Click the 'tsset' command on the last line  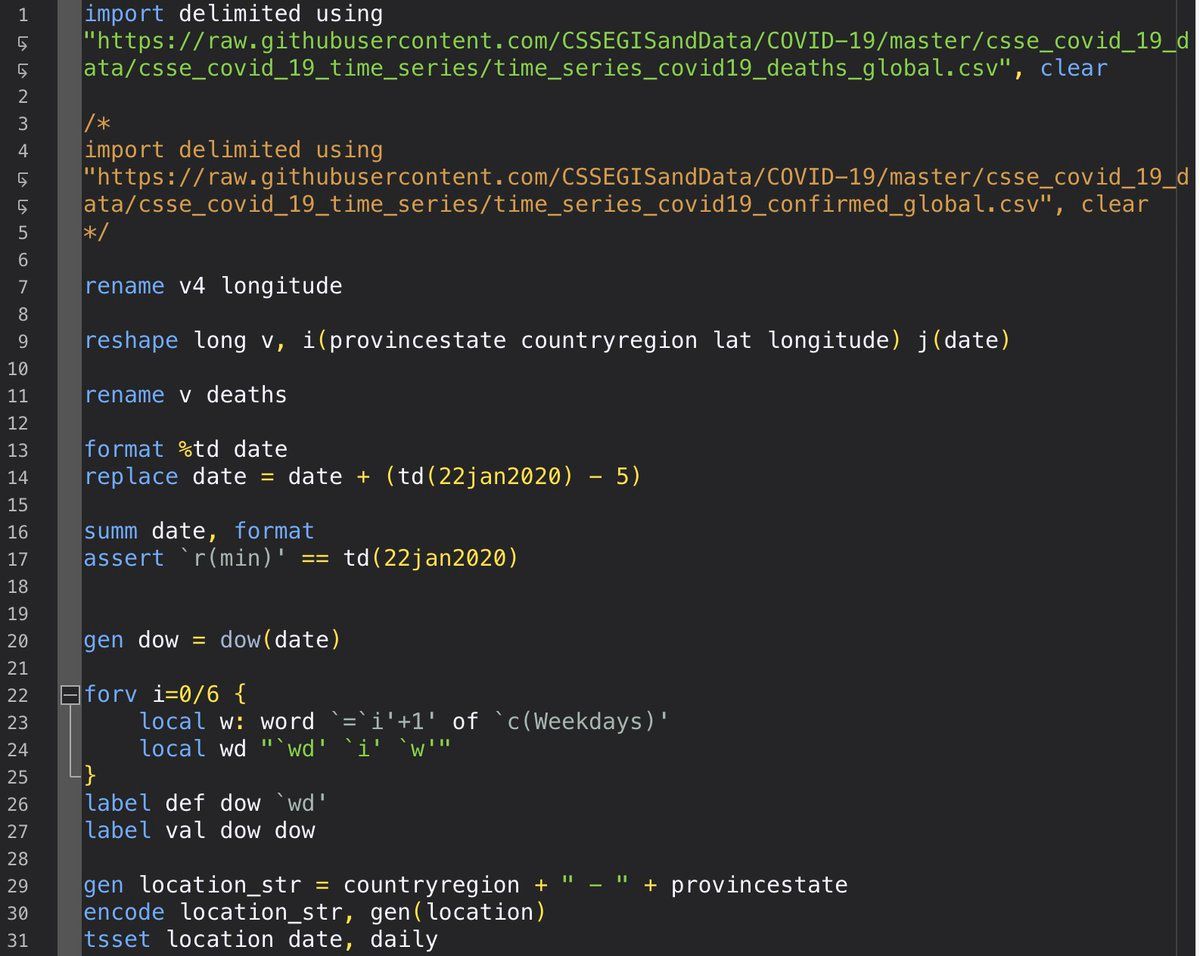(x=118, y=939)
